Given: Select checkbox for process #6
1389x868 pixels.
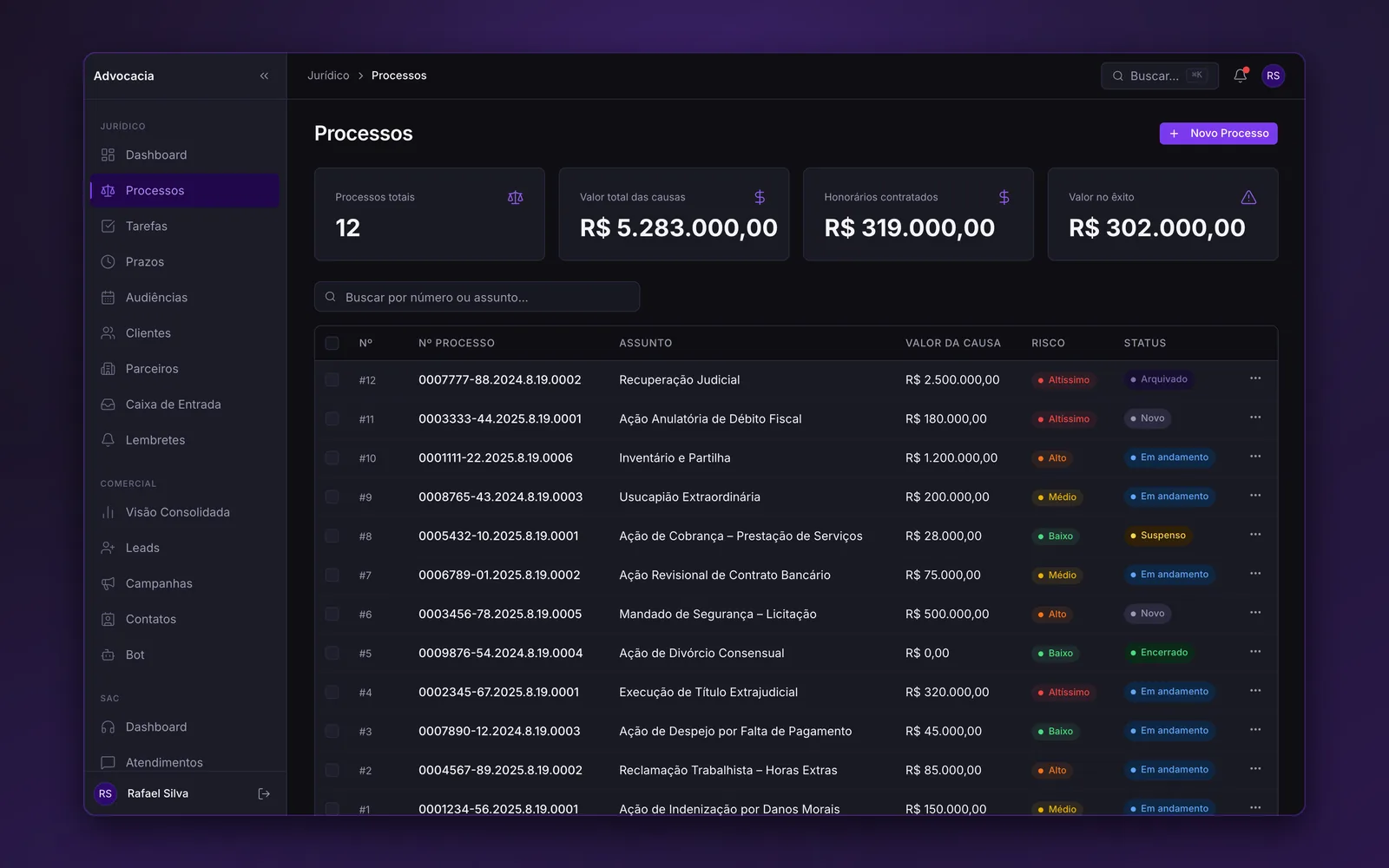Looking at the screenshot, I should pos(332,614).
